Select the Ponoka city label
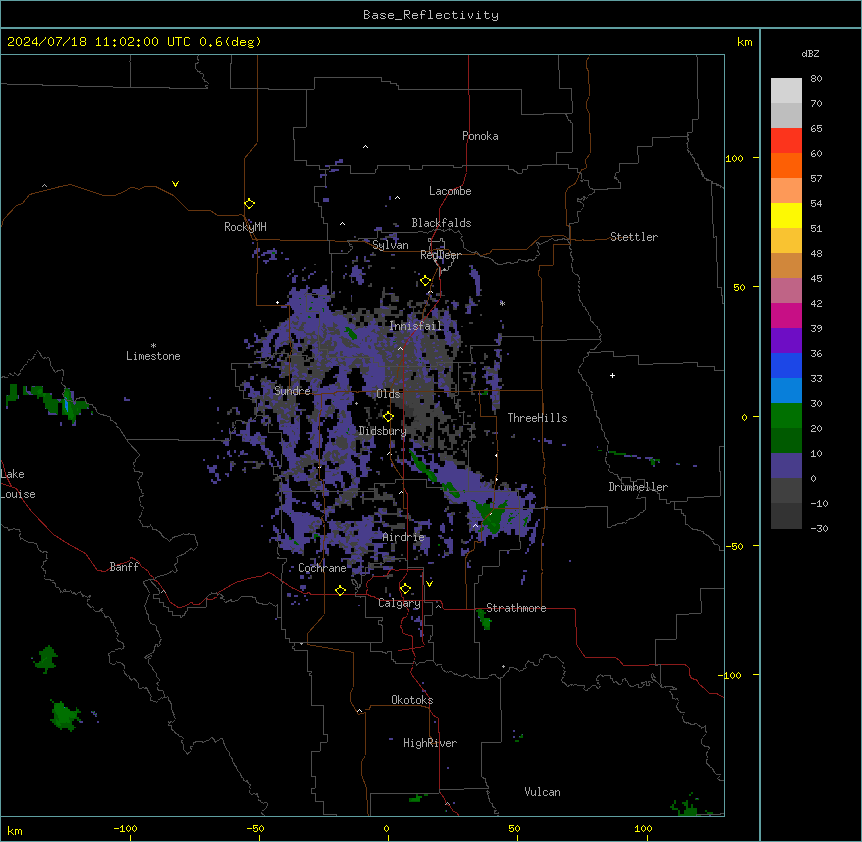Screen dimensions: 862x842 coord(480,136)
